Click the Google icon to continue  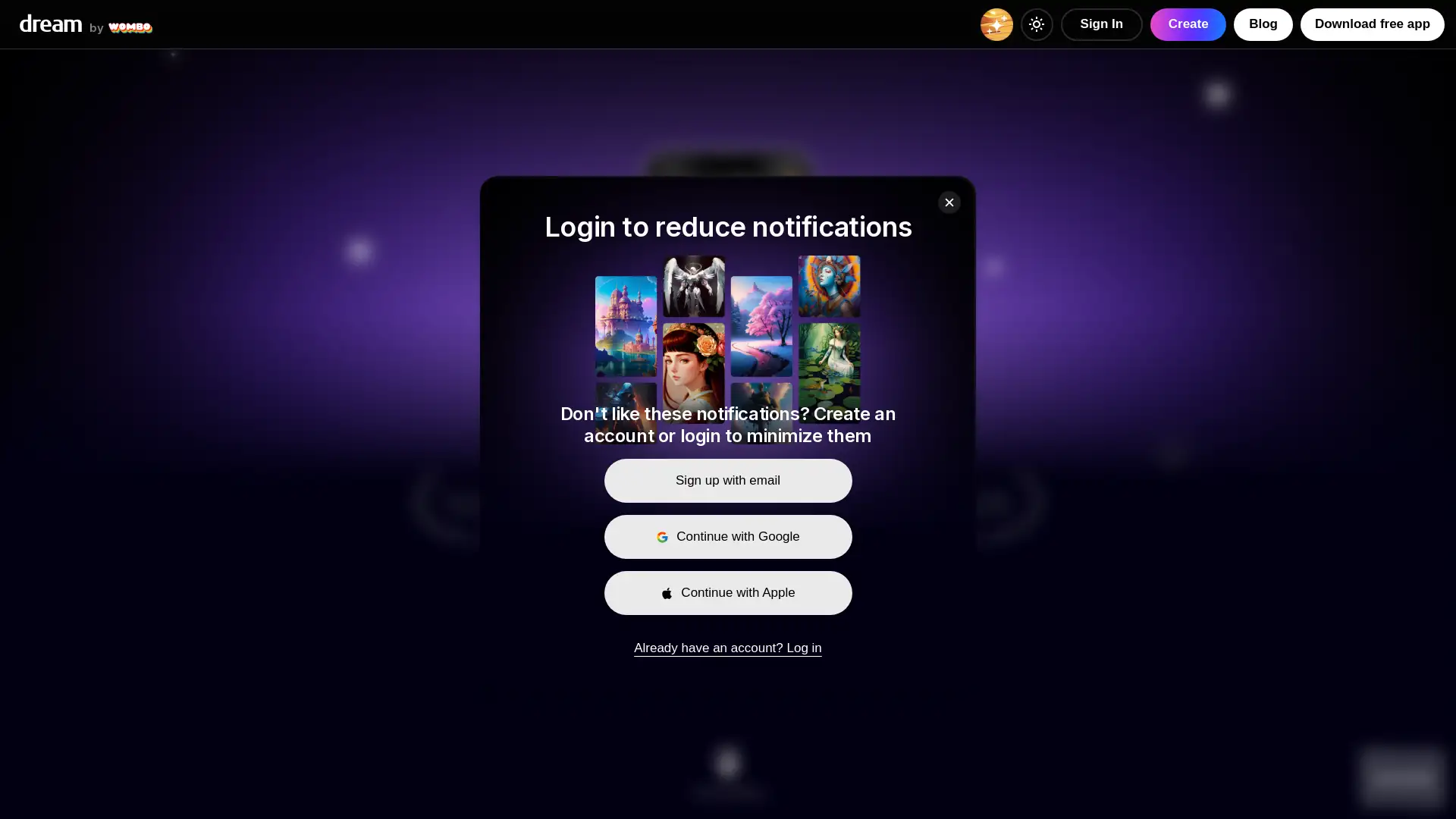[662, 536]
